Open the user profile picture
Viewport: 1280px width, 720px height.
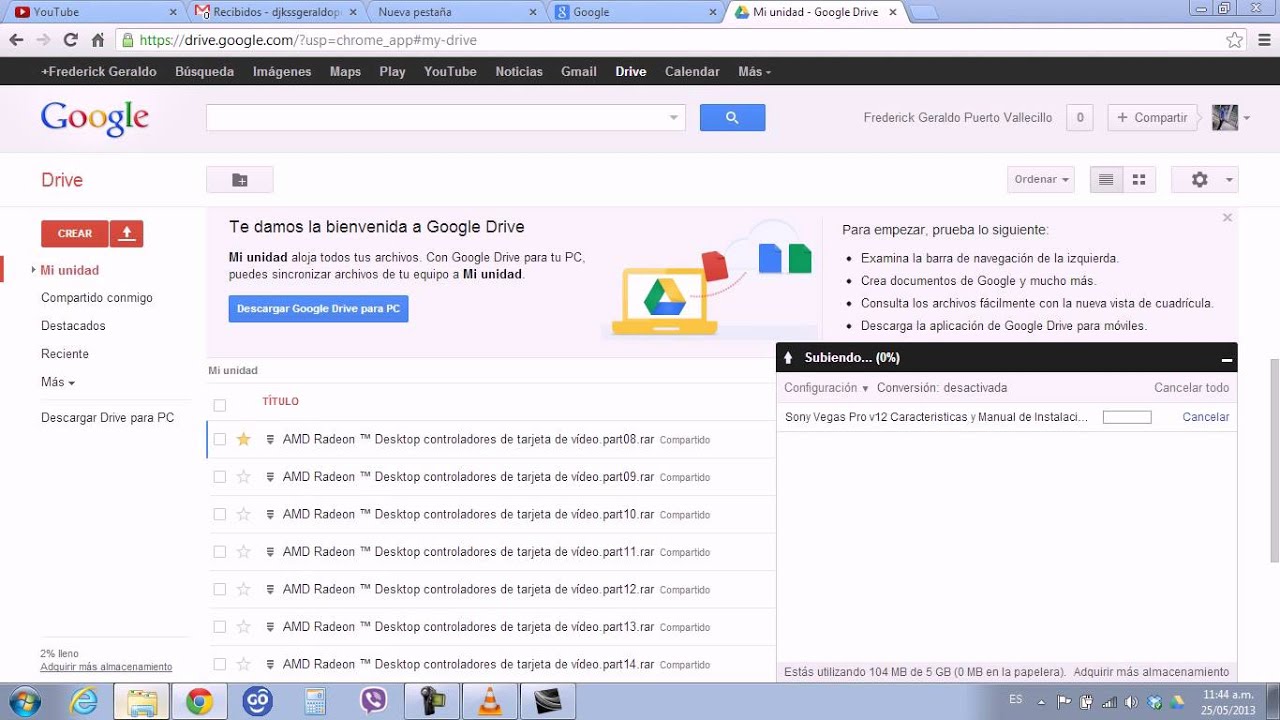(1225, 118)
